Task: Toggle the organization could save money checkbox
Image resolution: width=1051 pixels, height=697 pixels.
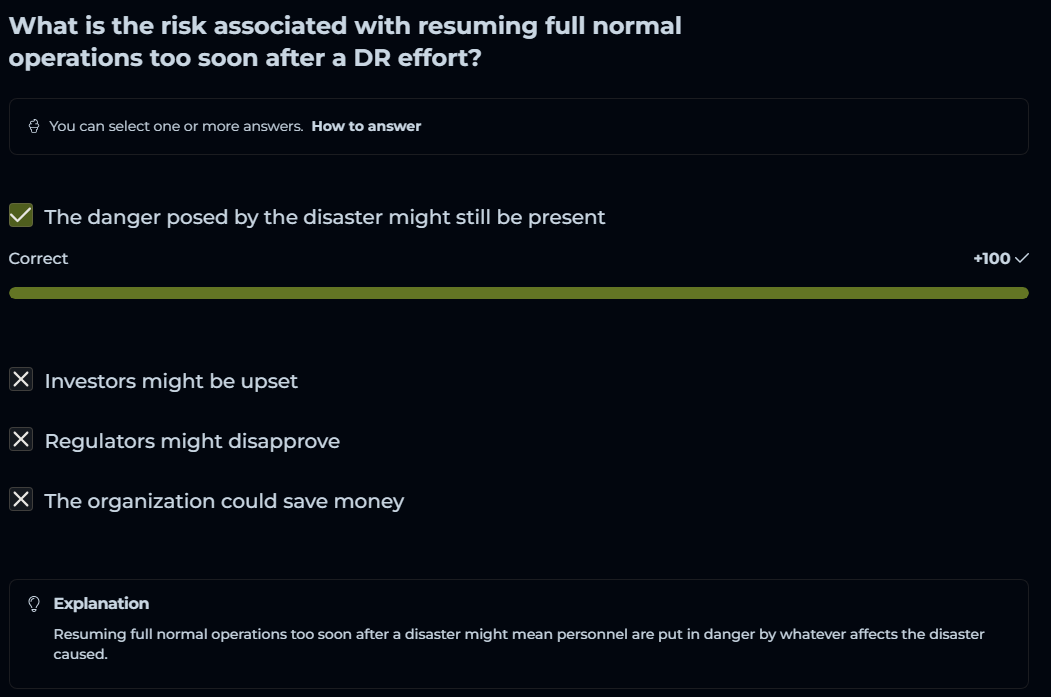Action: [x=21, y=500]
